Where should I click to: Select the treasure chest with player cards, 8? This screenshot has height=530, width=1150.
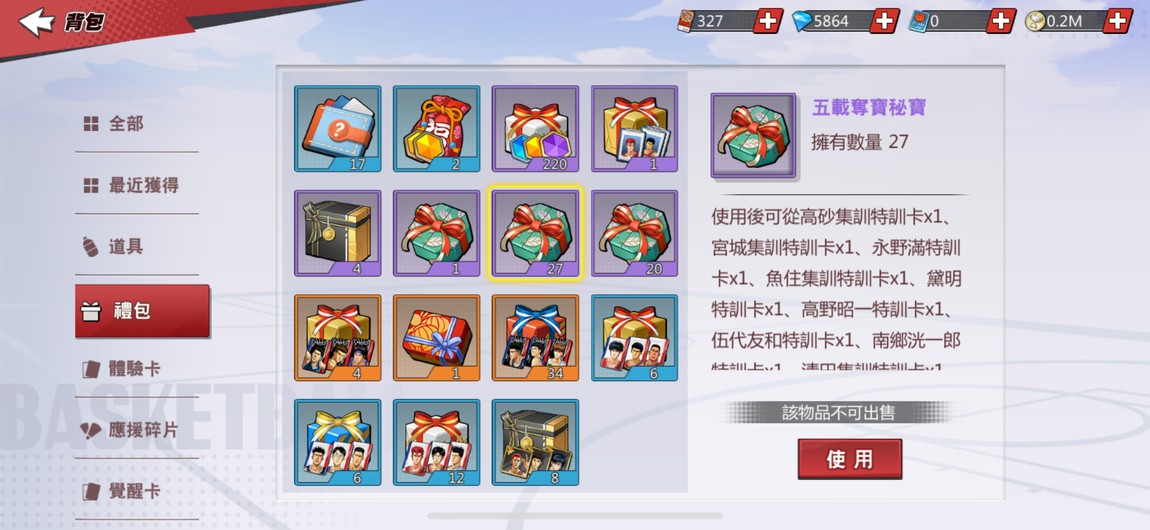click(x=535, y=442)
